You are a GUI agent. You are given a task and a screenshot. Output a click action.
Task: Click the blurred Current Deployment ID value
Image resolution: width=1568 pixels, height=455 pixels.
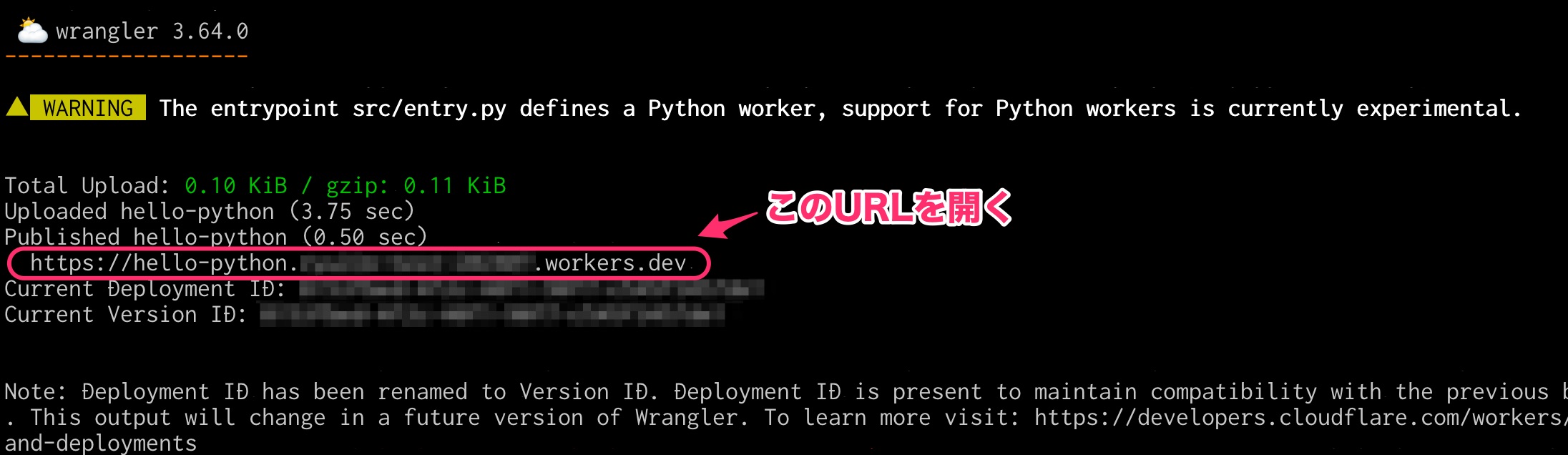click(x=531, y=289)
